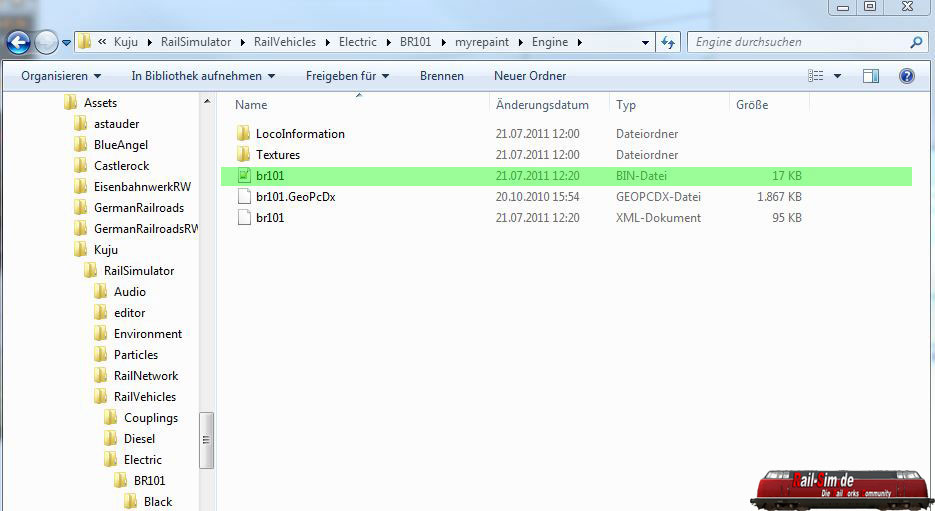Click the Couplings folder icon in tree
The height and width of the screenshot is (511, 935).
pyautogui.click(x=111, y=417)
